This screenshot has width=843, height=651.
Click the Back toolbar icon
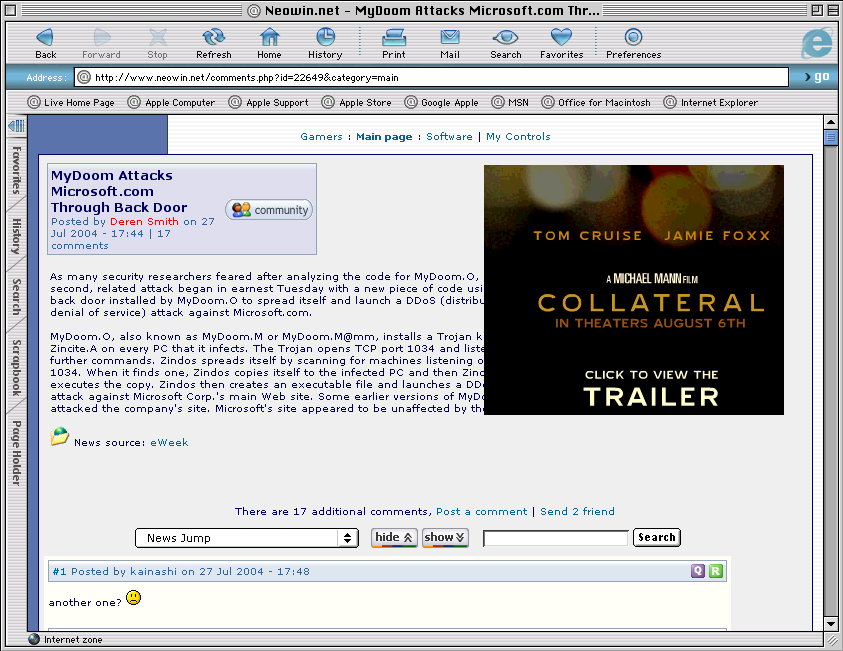(x=45, y=37)
